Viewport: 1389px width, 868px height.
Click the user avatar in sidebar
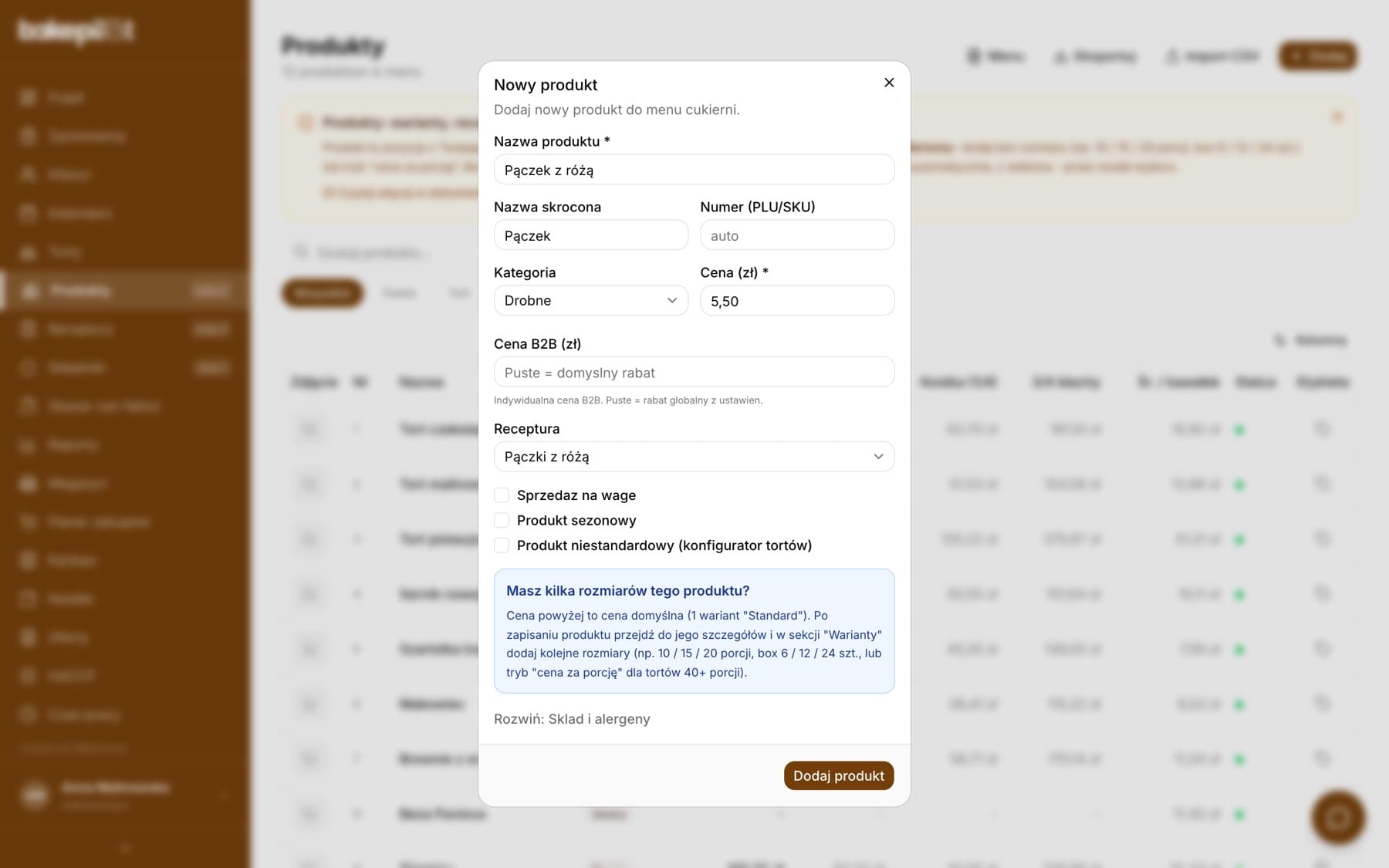coord(35,794)
